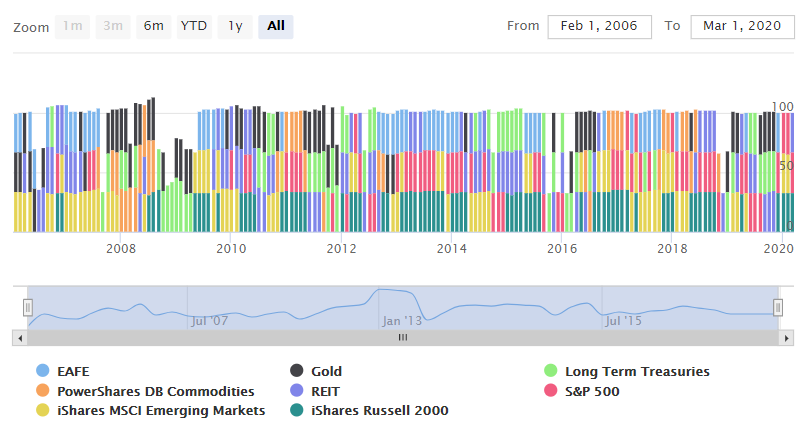810x432 pixels.
Task: Click the 100 y-axis label
Action: [782, 107]
